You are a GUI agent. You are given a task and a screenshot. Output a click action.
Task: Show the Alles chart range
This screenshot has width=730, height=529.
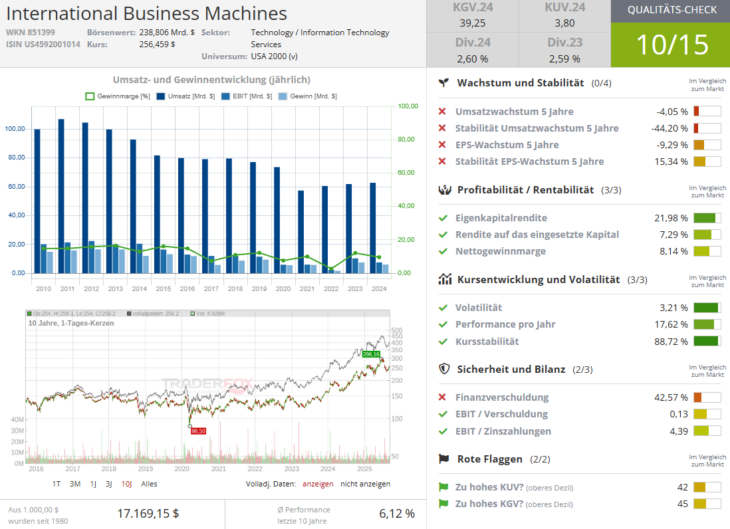(x=149, y=484)
